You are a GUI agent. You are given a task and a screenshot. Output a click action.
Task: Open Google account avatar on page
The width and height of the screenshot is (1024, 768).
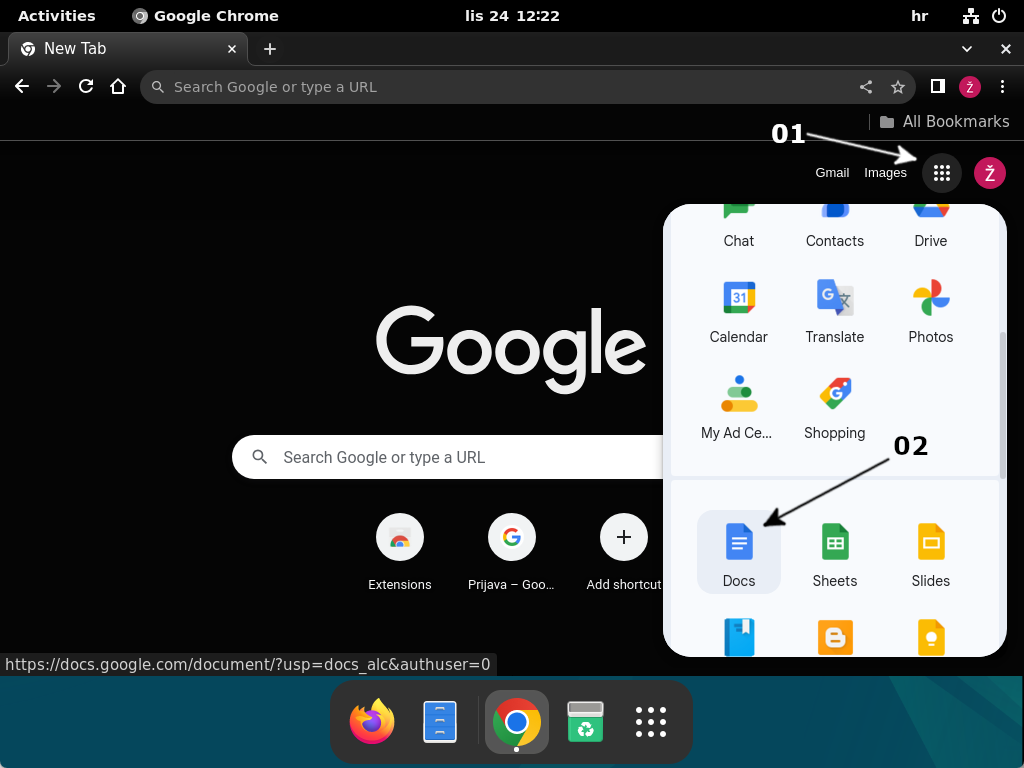pos(989,173)
